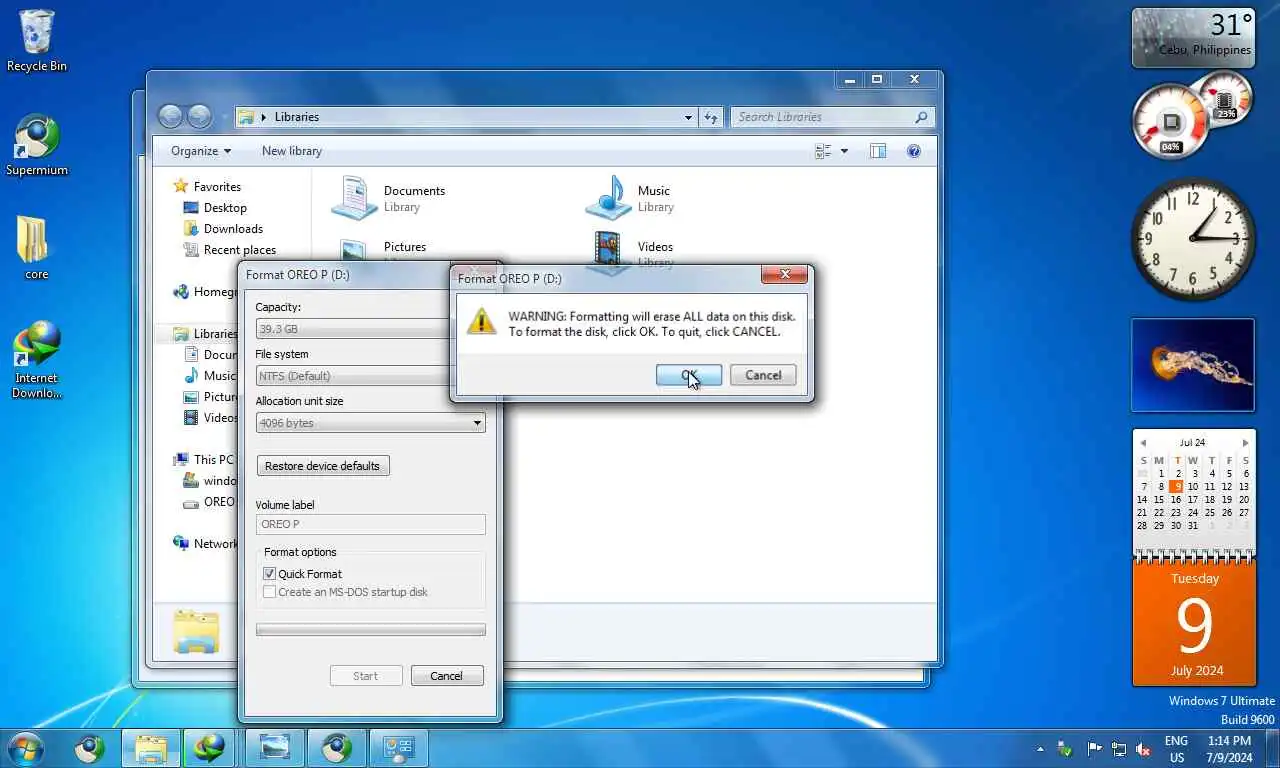Click the warning triangle icon
The width and height of the screenshot is (1280, 768).
coord(481,322)
